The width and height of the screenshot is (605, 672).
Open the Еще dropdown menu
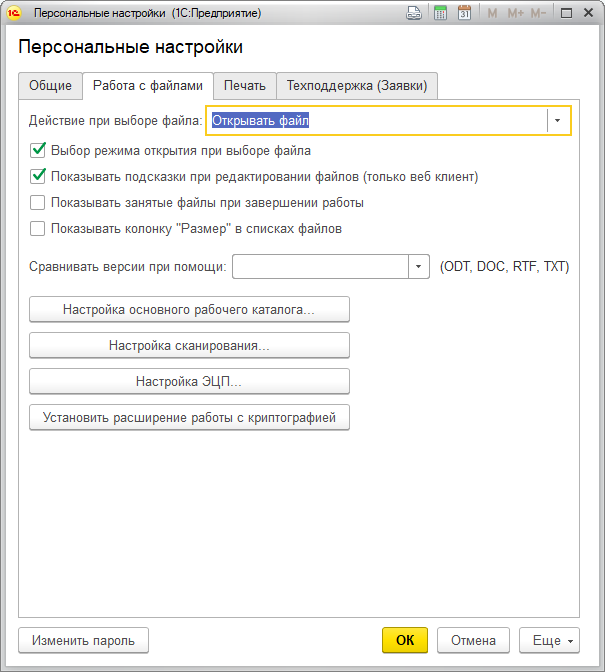pyautogui.click(x=549, y=640)
